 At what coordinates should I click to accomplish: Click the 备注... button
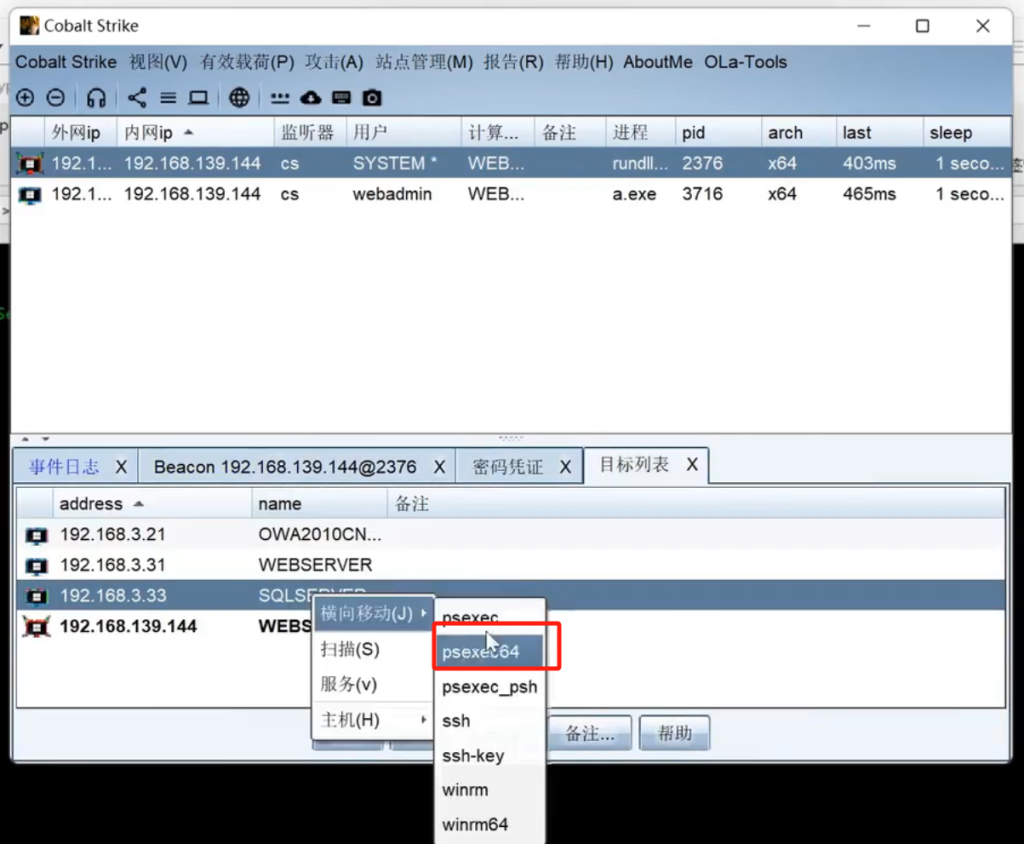[590, 734]
